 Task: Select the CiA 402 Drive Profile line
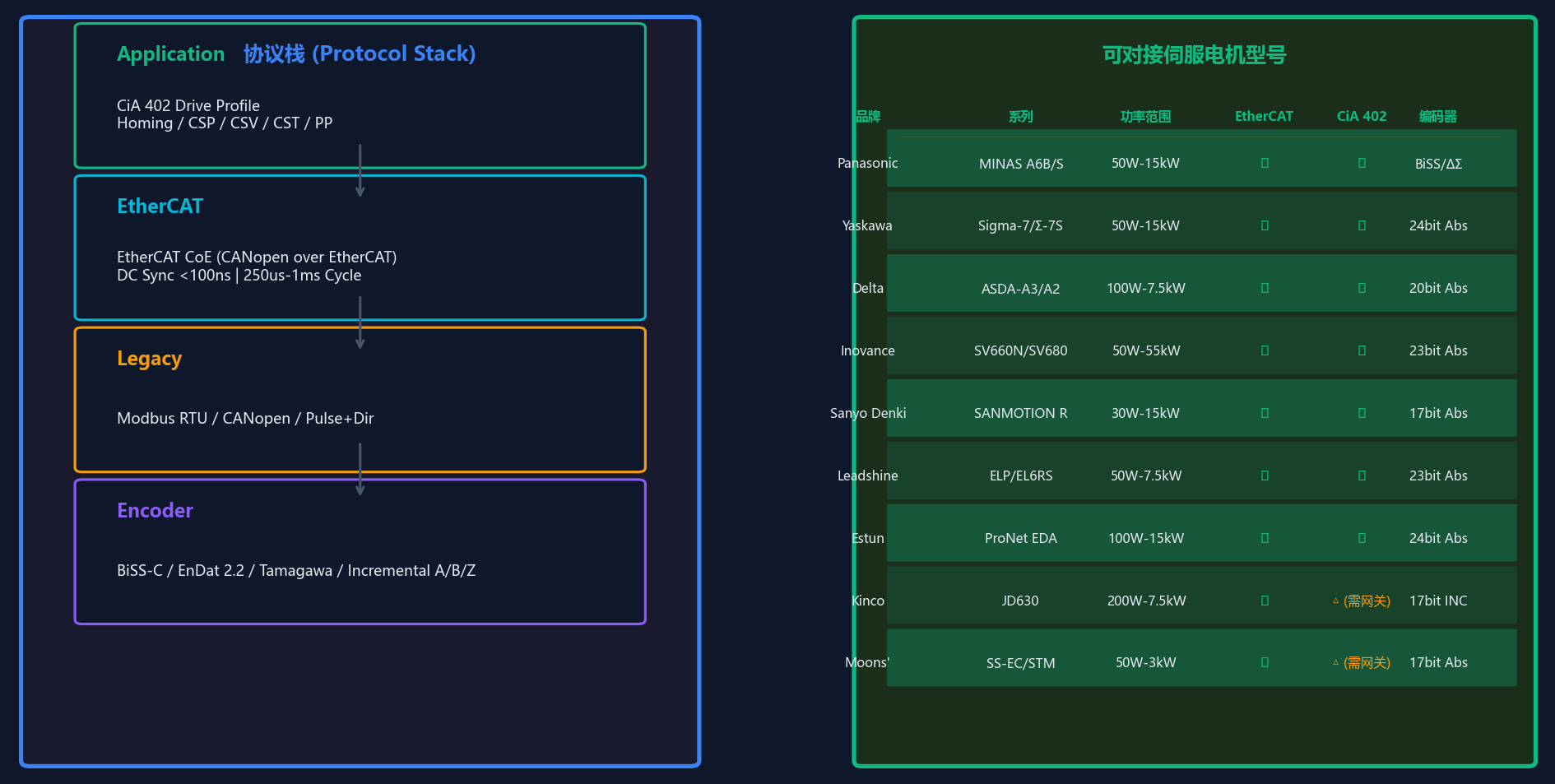(188, 105)
